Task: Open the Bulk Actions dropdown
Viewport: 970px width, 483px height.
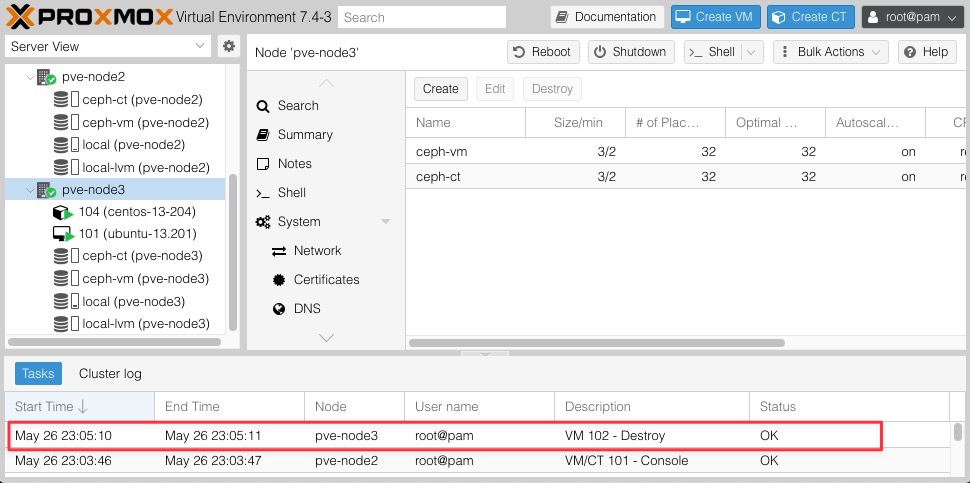Action: tap(831, 52)
